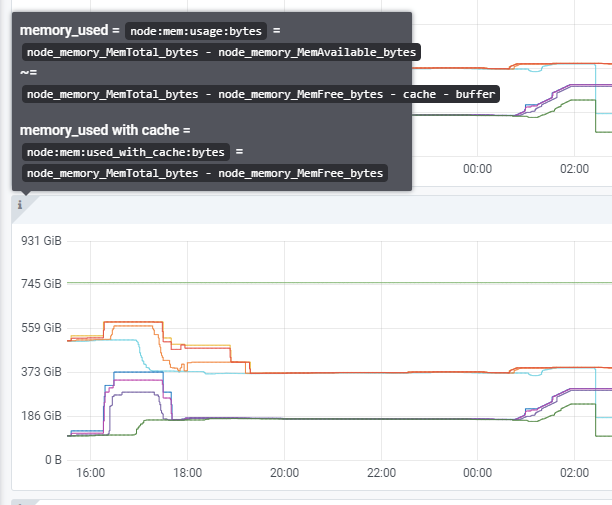Click node:mem:used_with_cache:bytes code label

click(x=126, y=152)
